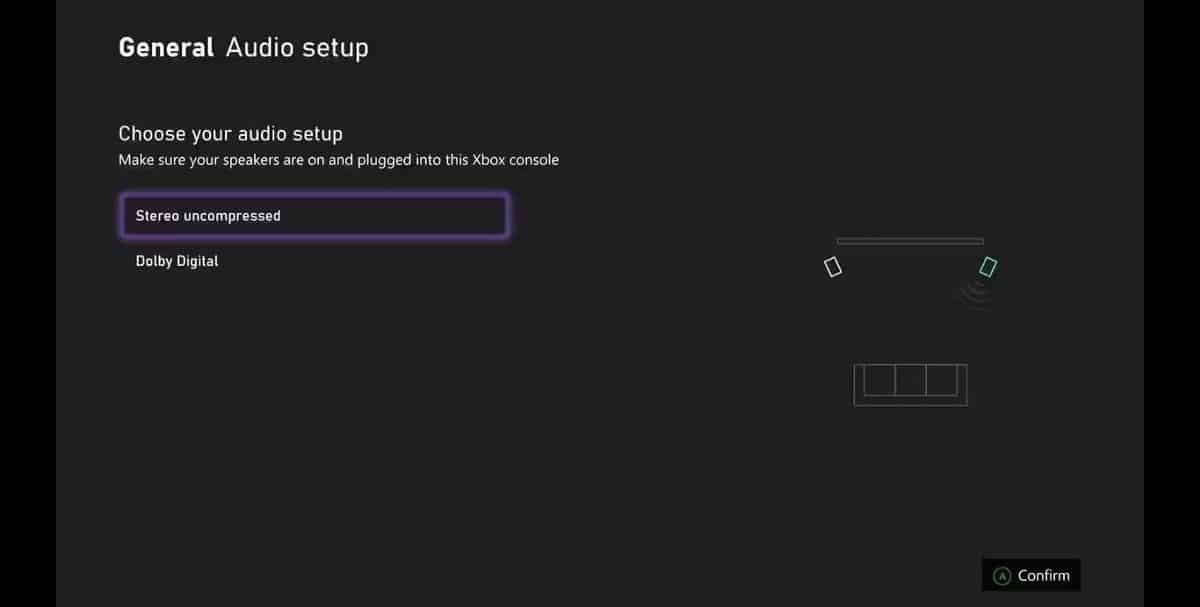
Task: Click the speaker plug-in instruction text
Action: (x=339, y=159)
